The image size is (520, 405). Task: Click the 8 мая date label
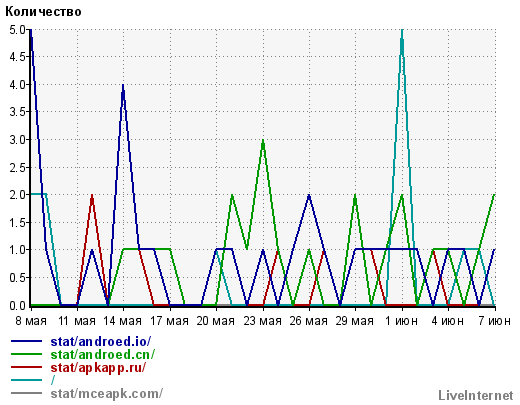pyautogui.click(x=31, y=321)
